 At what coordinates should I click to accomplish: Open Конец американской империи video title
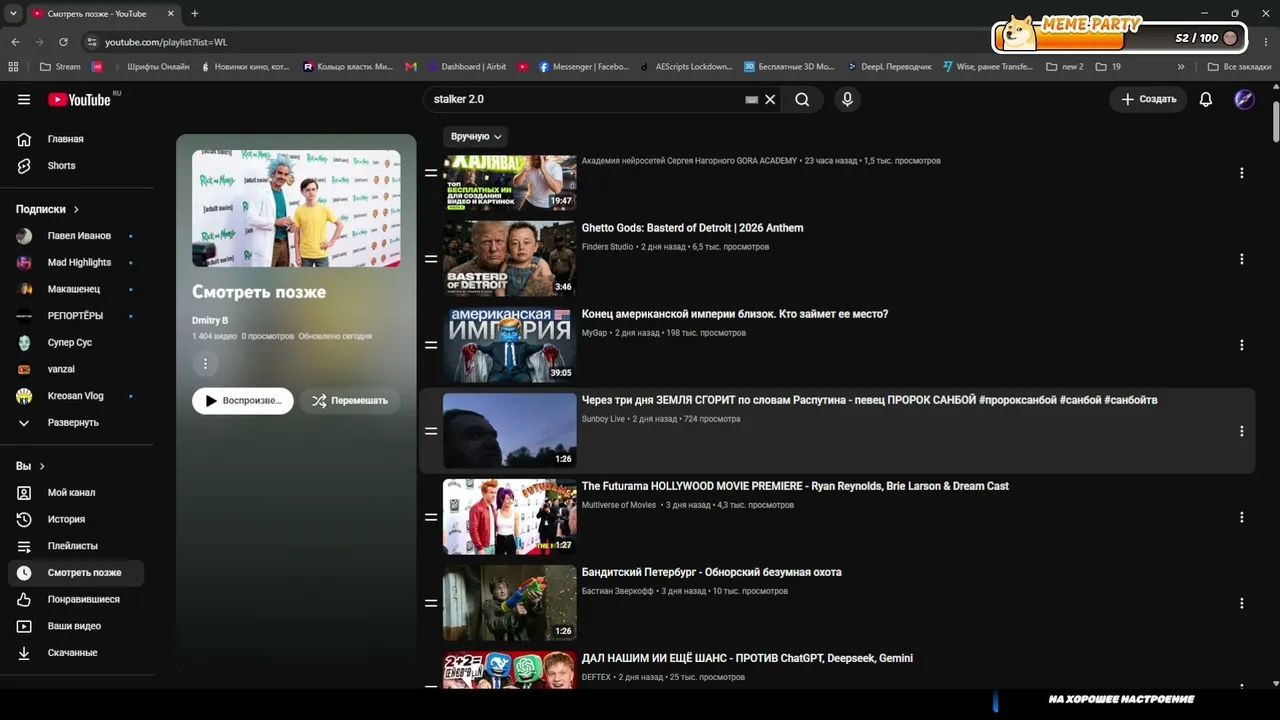(x=735, y=314)
